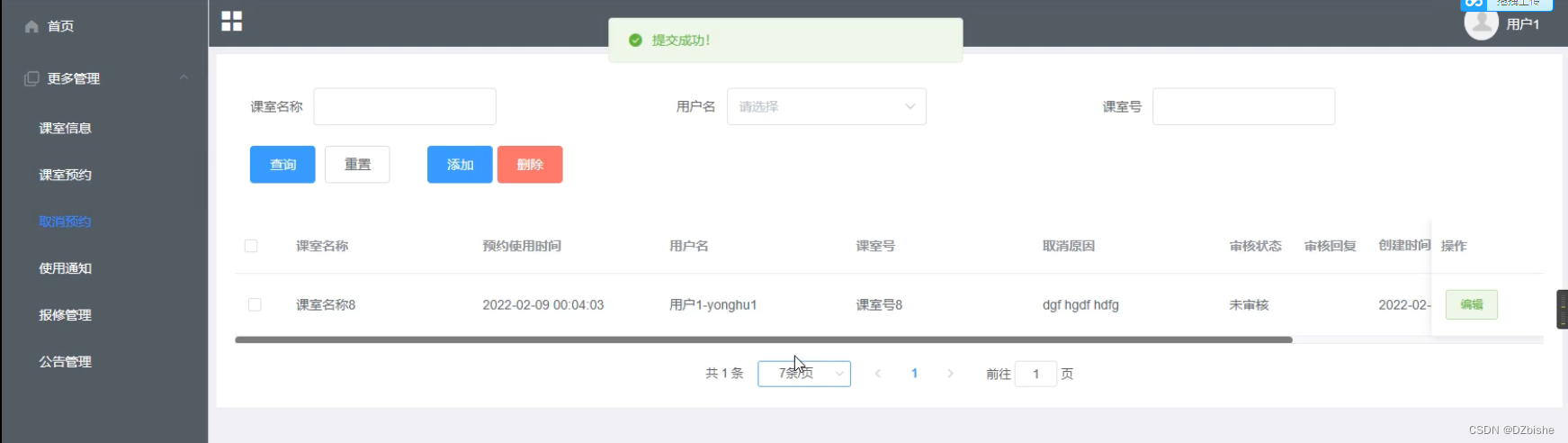Select 取消预约 menu item
The width and height of the screenshot is (1568, 443).
(65, 221)
